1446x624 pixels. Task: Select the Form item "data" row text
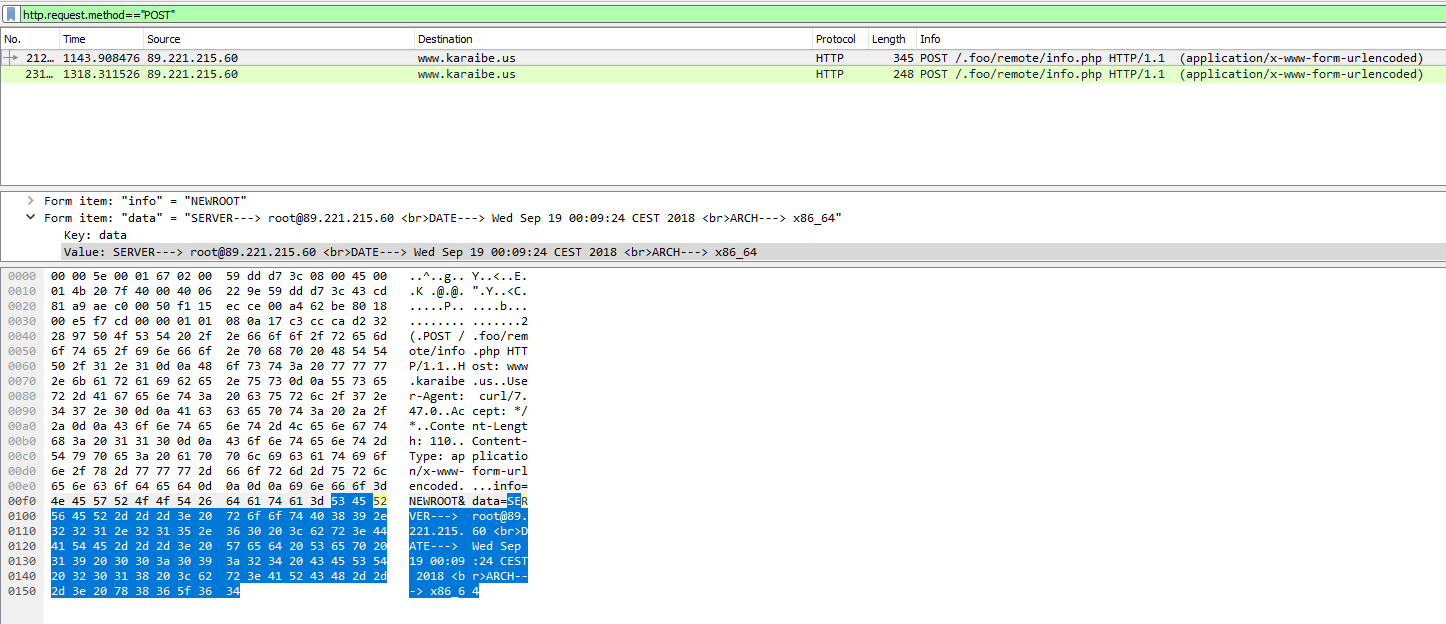point(442,218)
